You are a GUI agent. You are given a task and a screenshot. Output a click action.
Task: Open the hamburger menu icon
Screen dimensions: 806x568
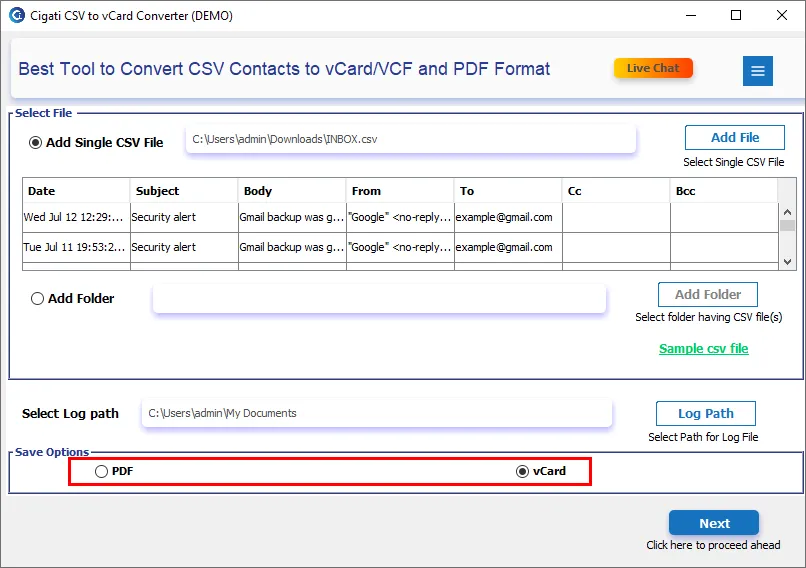[757, 71]
